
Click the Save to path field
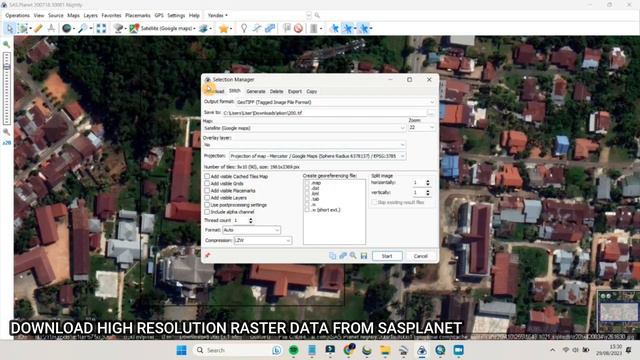(324, 113)
